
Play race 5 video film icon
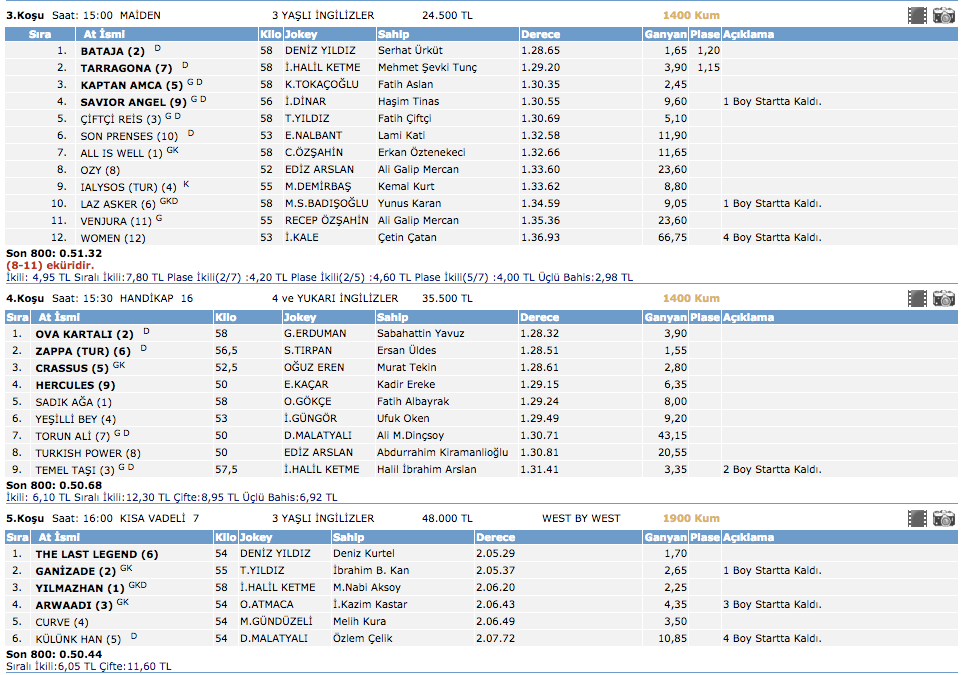917,518
